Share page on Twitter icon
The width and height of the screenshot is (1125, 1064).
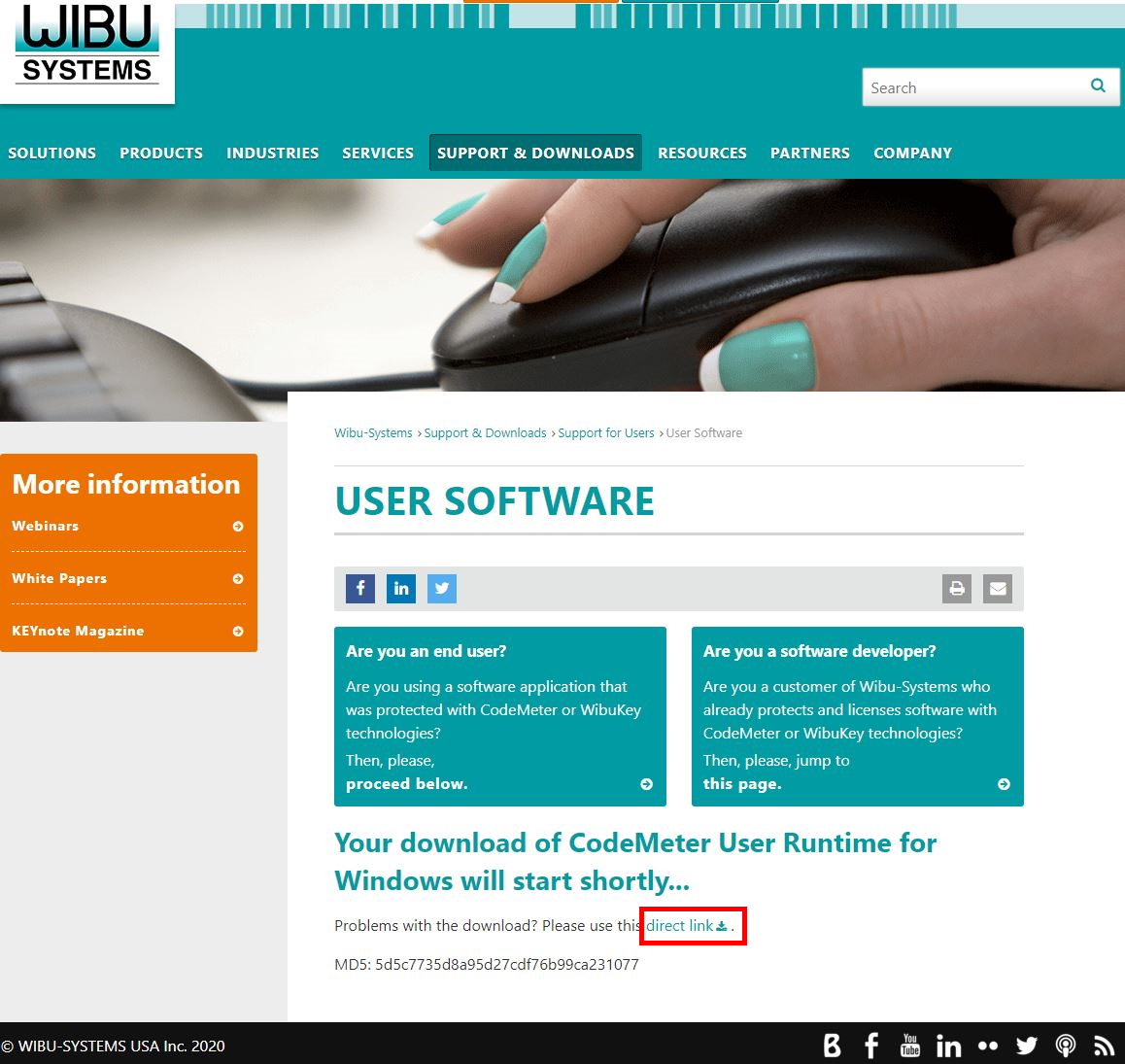pyautogui.click(x=442, y=589)
